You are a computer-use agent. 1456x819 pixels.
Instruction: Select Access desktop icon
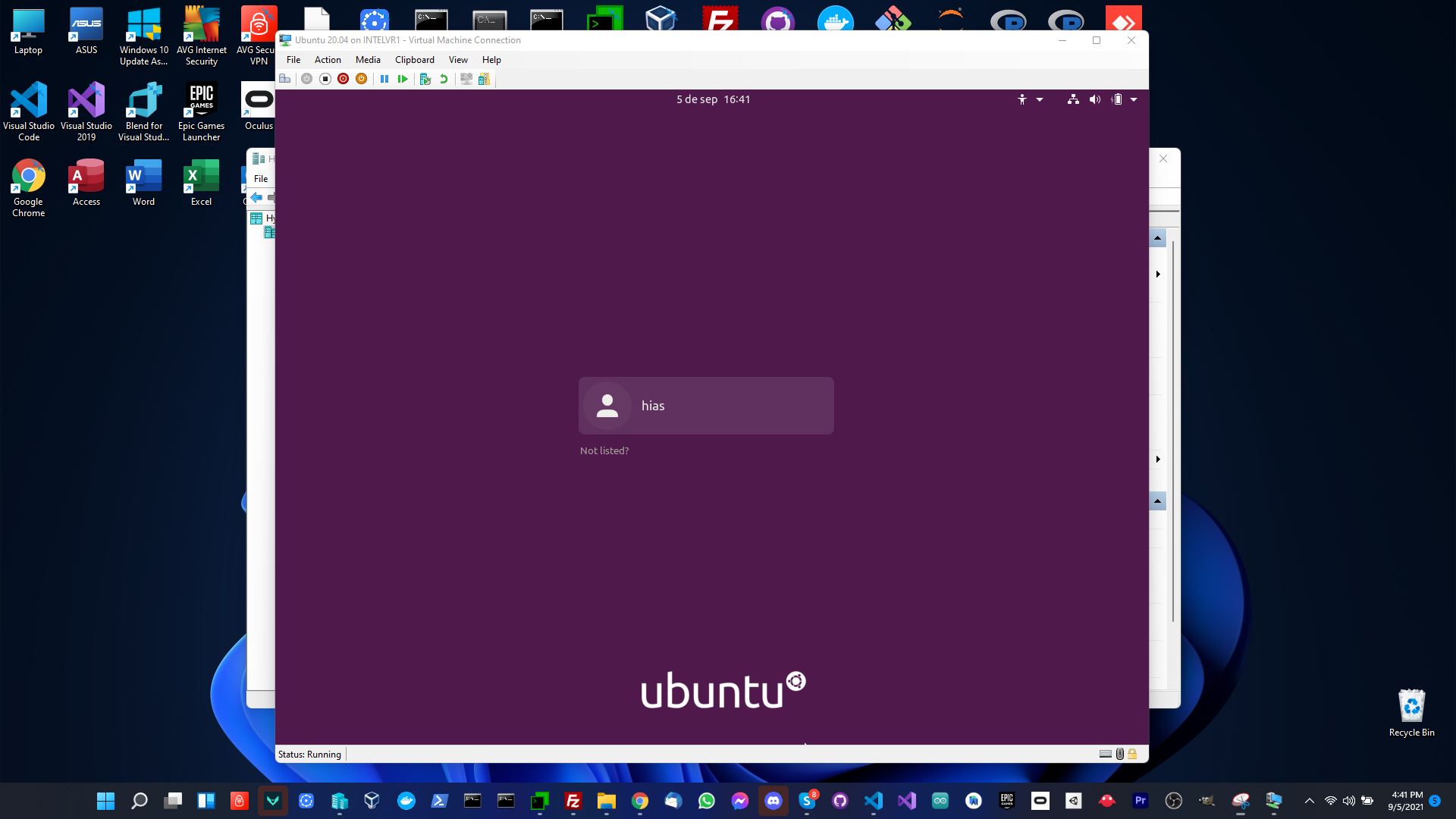point(86,183)
